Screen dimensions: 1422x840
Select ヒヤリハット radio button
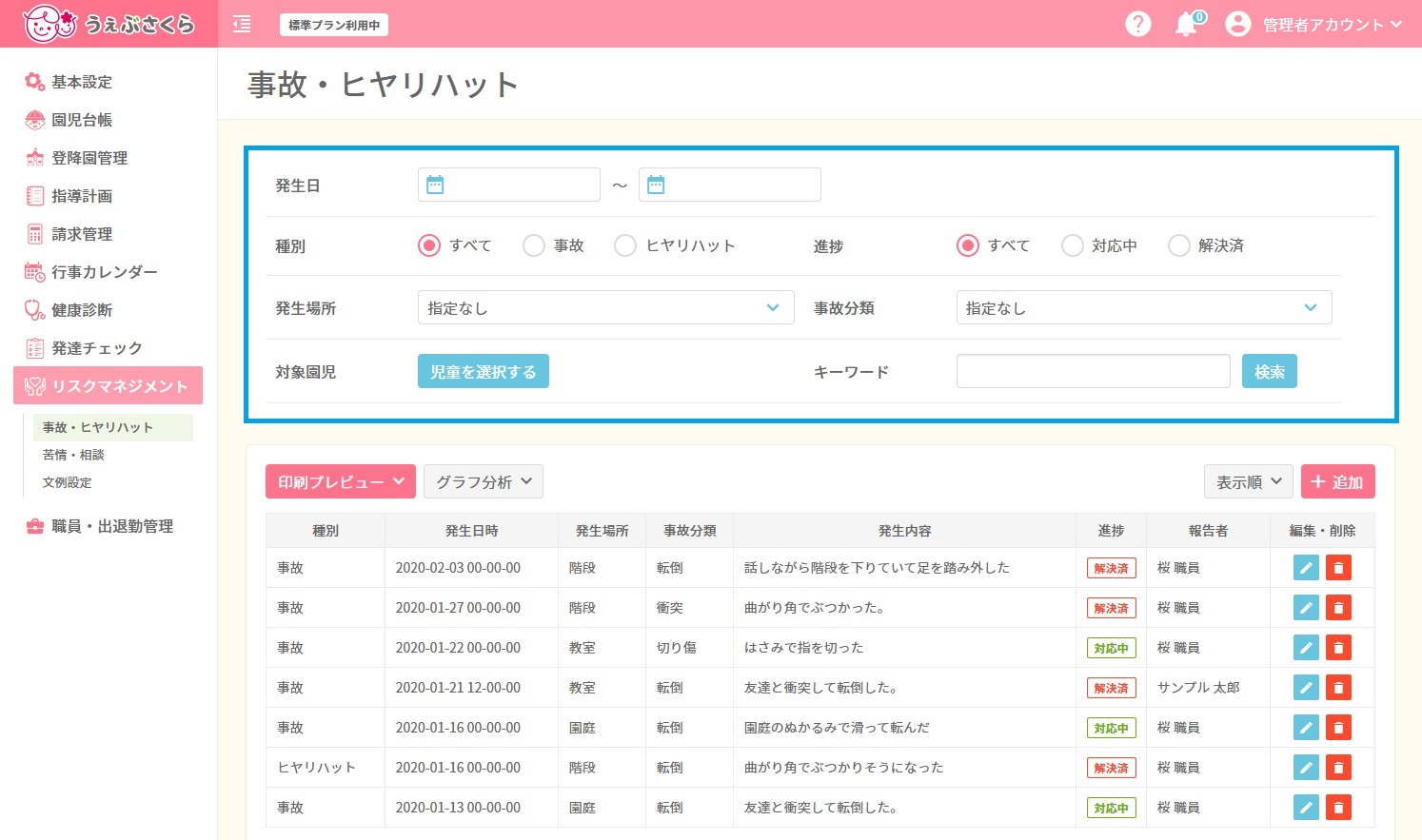pyautogui.click(x=625, y=245)
